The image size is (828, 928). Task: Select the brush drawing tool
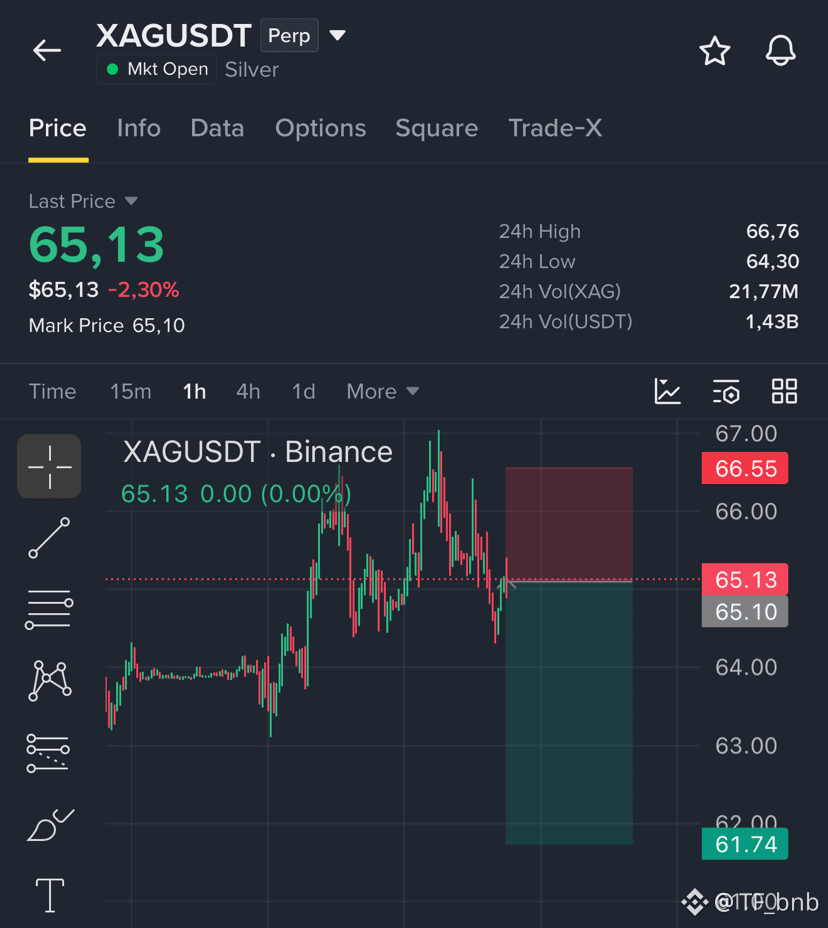(x=50, y=824)
